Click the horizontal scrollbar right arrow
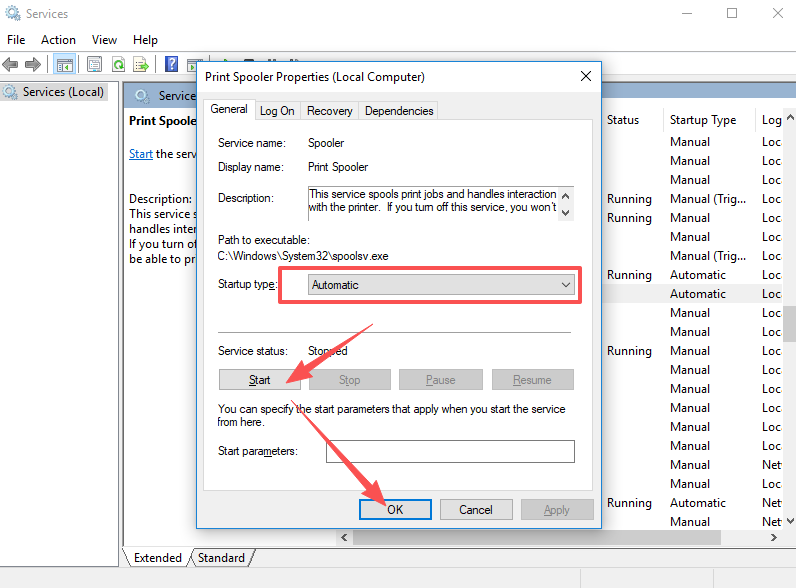 coord(774,537)
